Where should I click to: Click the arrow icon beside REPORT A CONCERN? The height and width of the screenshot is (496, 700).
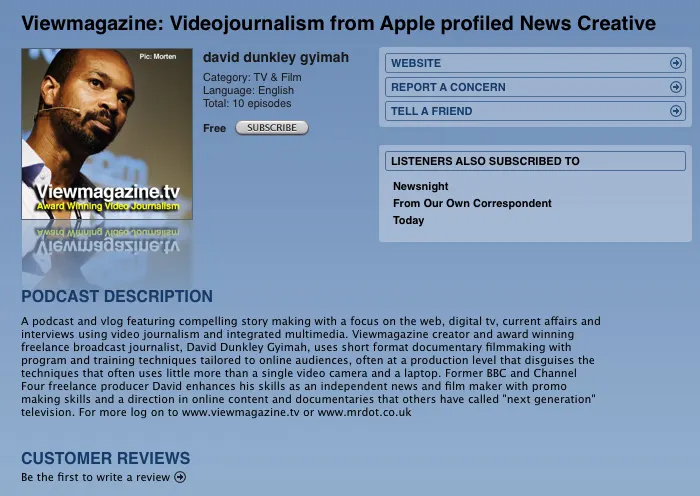click(675, 87)
